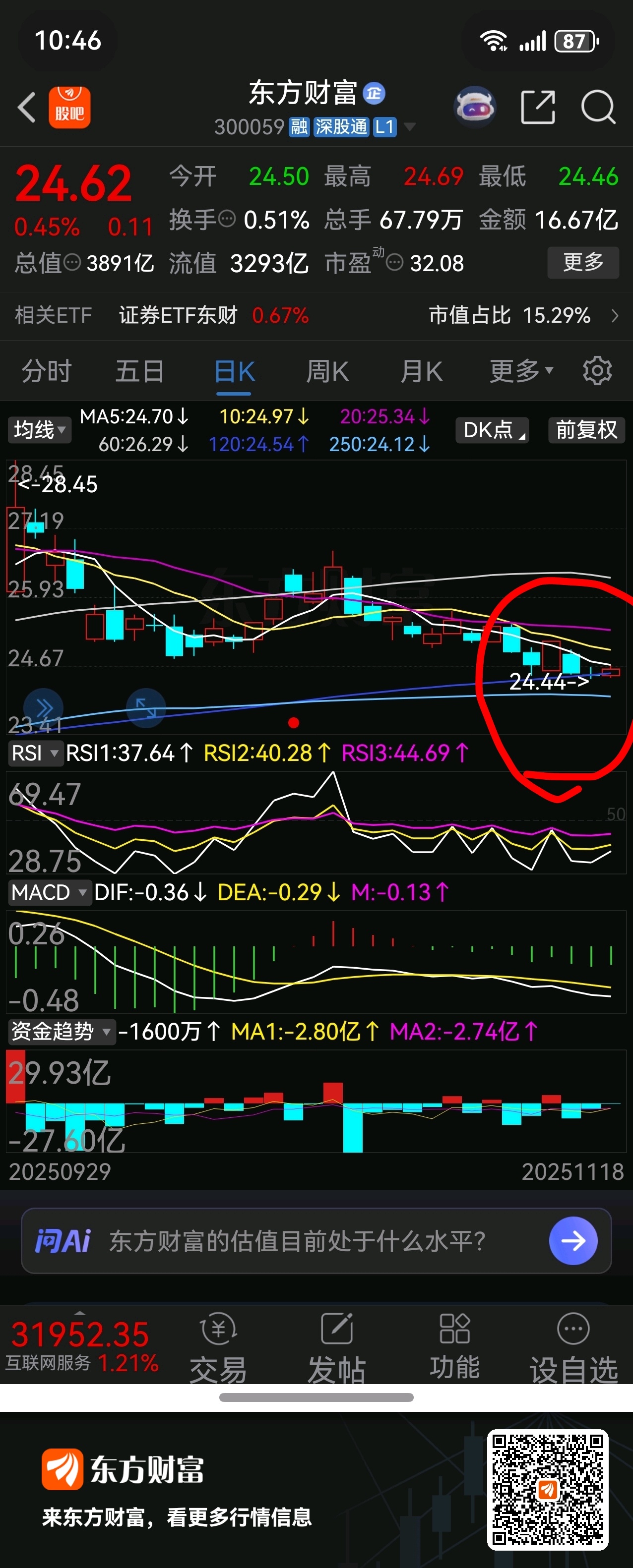This screenshot has width=633, height=1568.
Task: Switch to the 月K tab
Action: pyautogui.click(x=421, y=371)
